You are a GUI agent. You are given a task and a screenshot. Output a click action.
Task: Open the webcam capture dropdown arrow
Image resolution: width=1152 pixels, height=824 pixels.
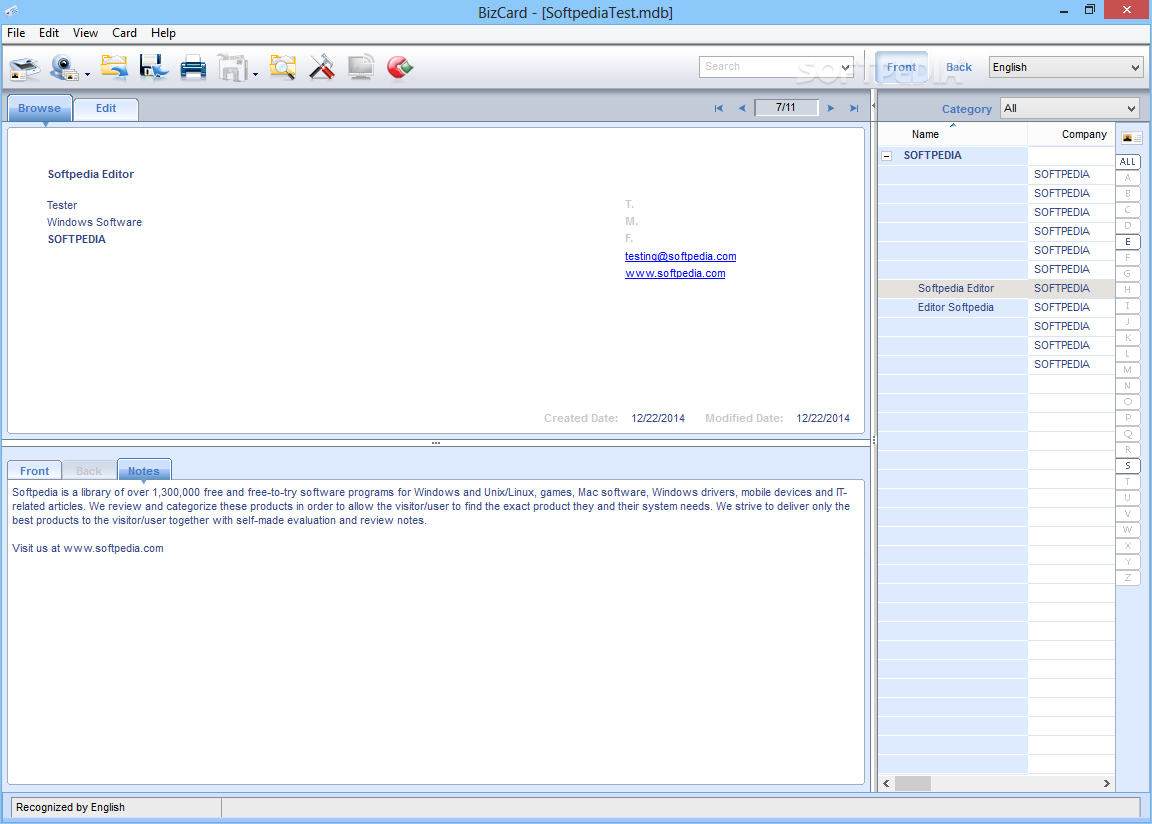pos(87,74)
